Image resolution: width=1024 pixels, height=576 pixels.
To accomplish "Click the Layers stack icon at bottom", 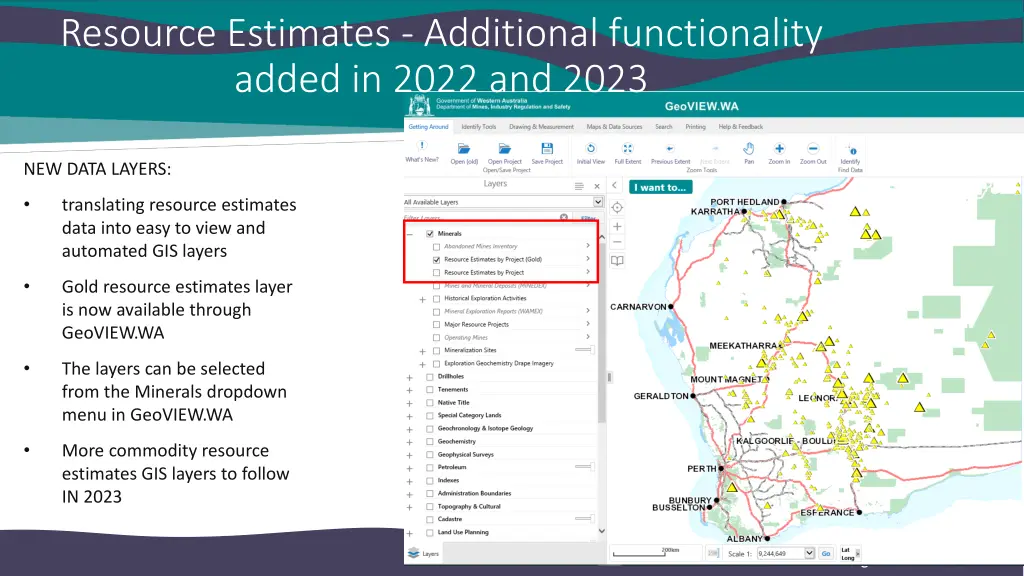I will coord(413,553).
